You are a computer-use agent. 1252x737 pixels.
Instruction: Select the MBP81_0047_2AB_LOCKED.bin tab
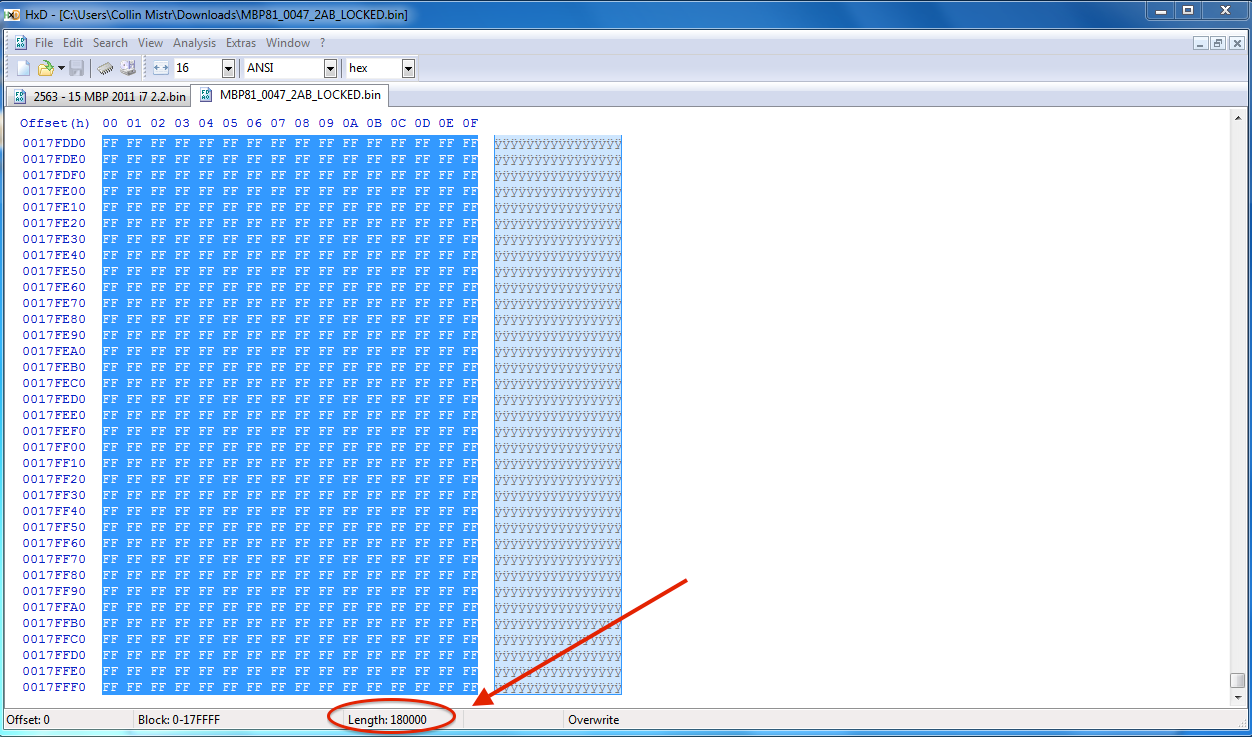290,95
